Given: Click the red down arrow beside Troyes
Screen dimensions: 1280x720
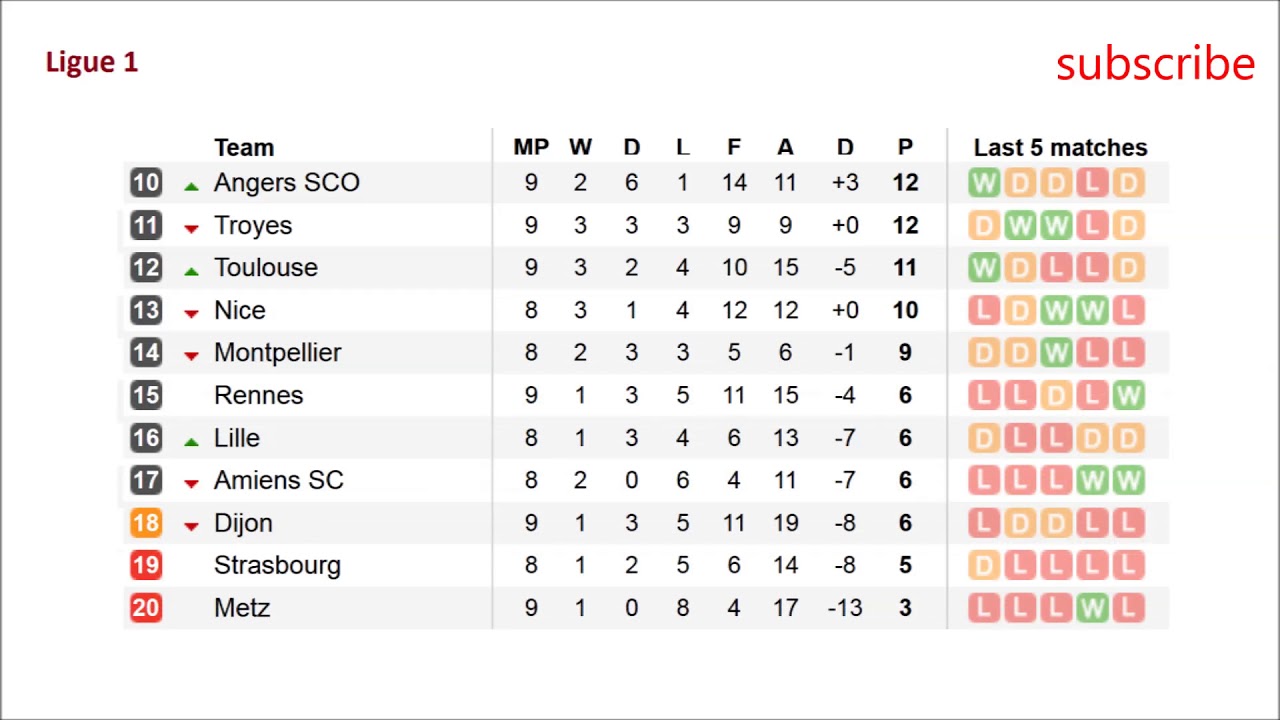Looking at the screenshot, I should (x=191, y=228).
